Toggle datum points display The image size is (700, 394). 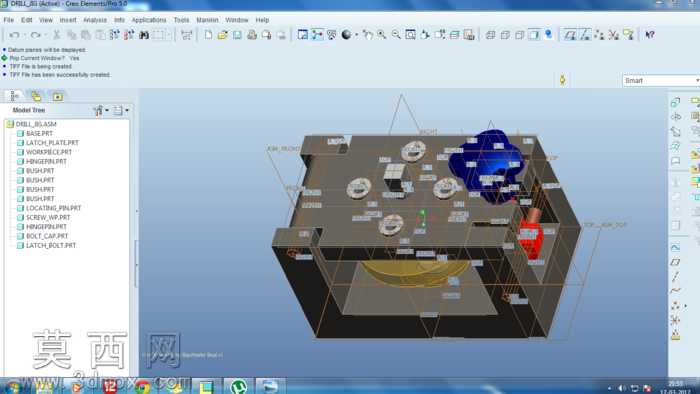599,35
